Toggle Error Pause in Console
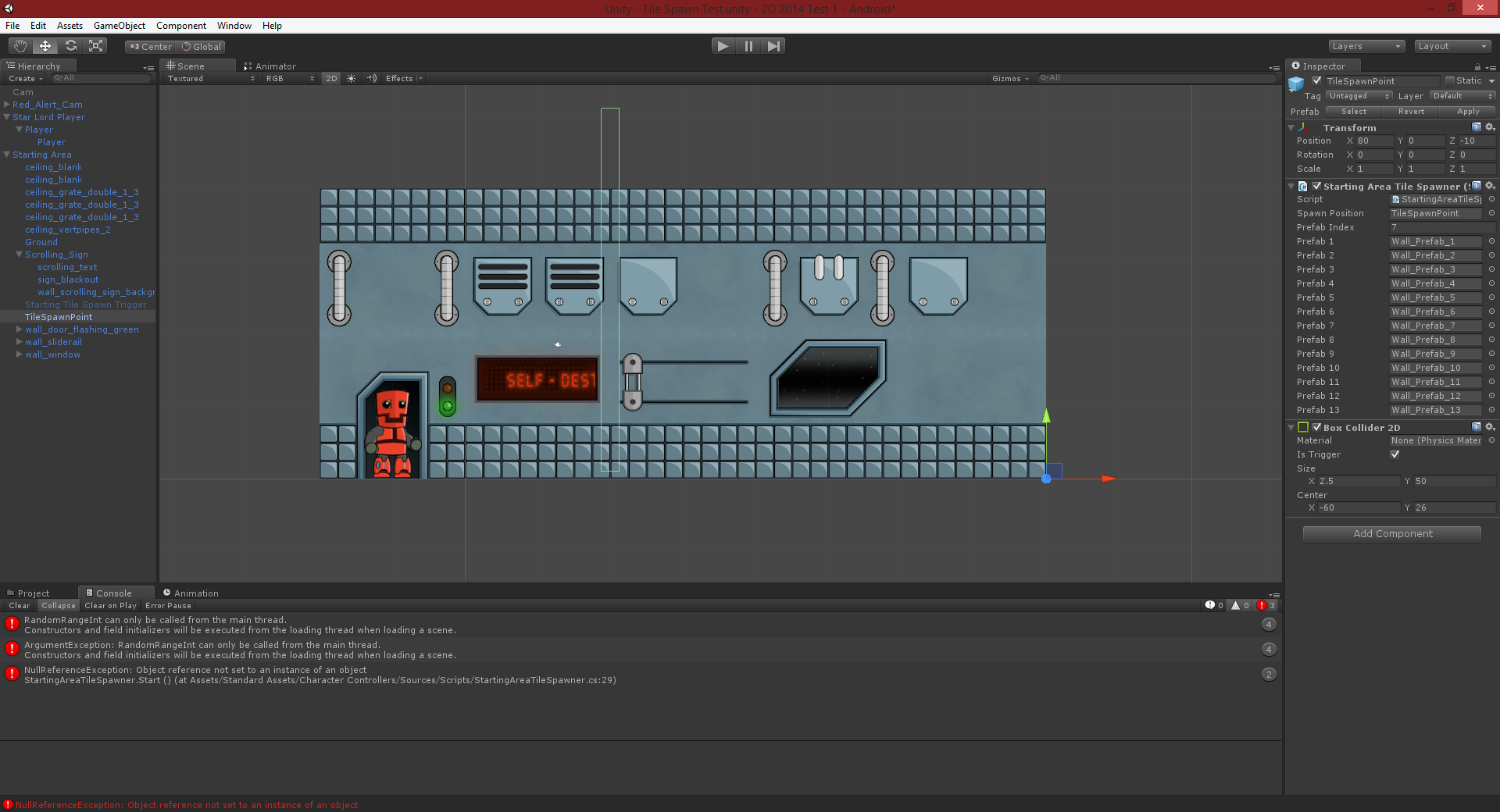The height and width of the screenshot is (812, 1500). pyautogui.click(x=168, y=605)
